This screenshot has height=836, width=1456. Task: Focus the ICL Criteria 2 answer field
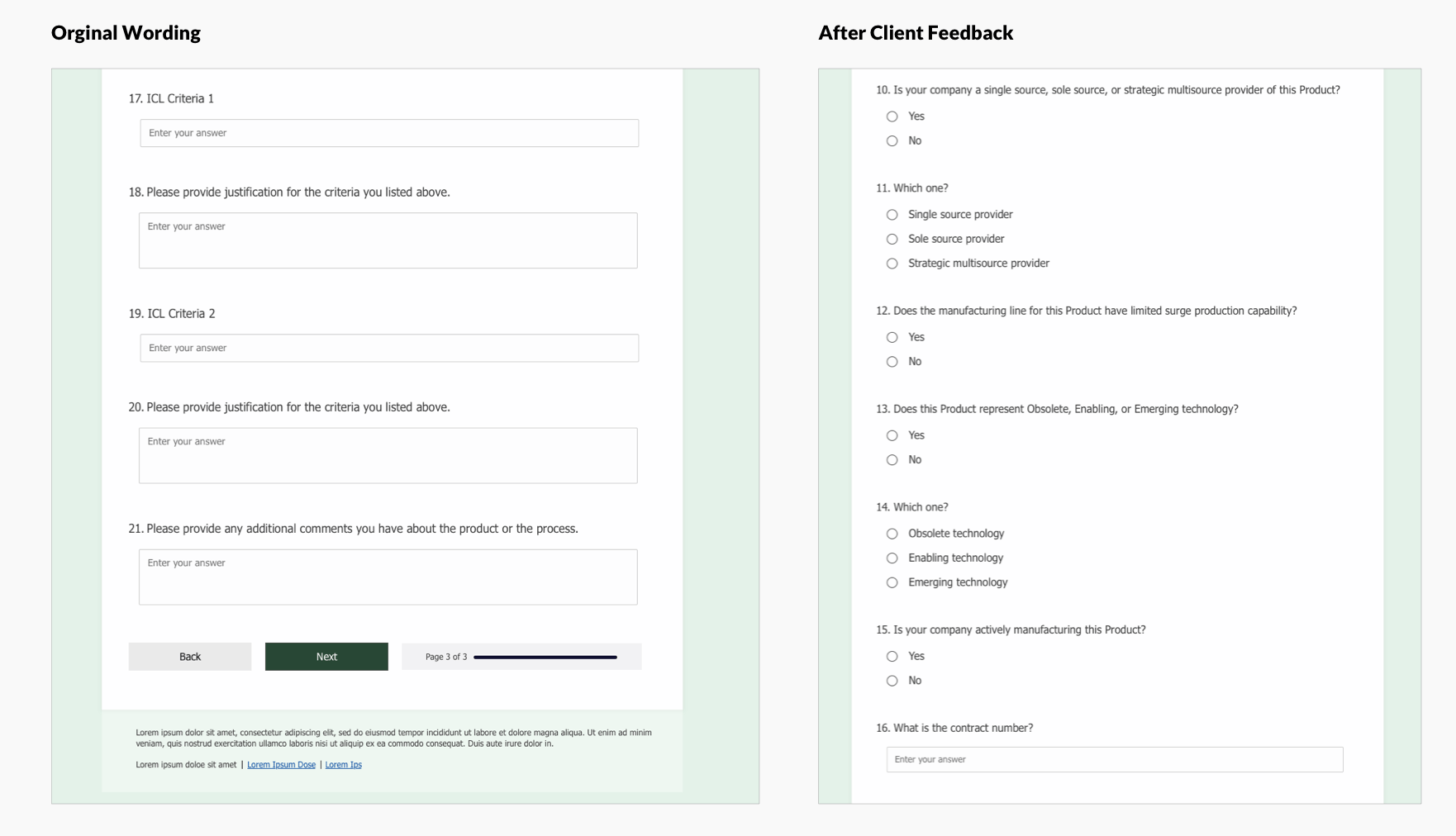click(x=389, y=348)
